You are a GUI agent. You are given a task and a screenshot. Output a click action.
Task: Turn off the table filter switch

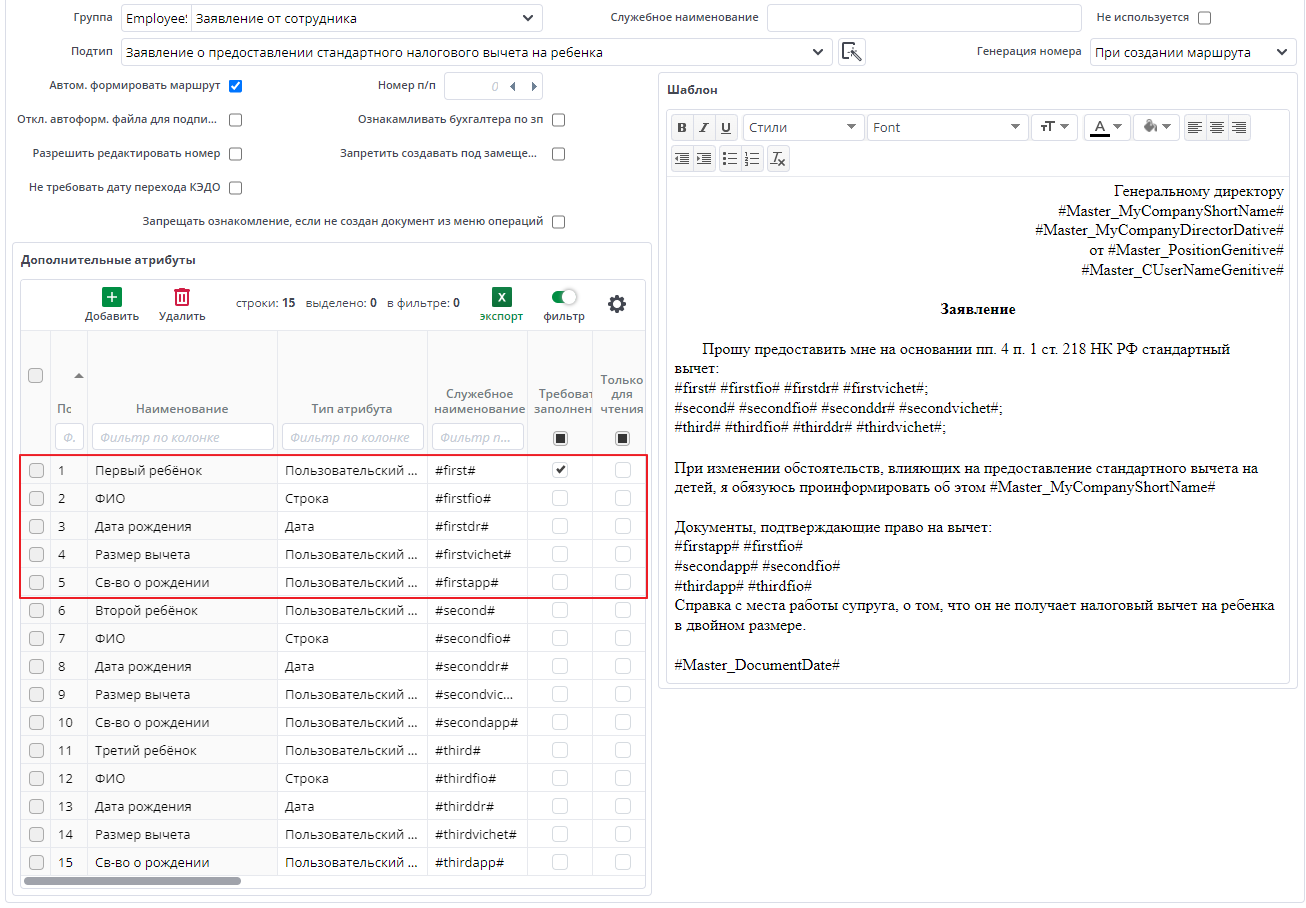[564, 297]
